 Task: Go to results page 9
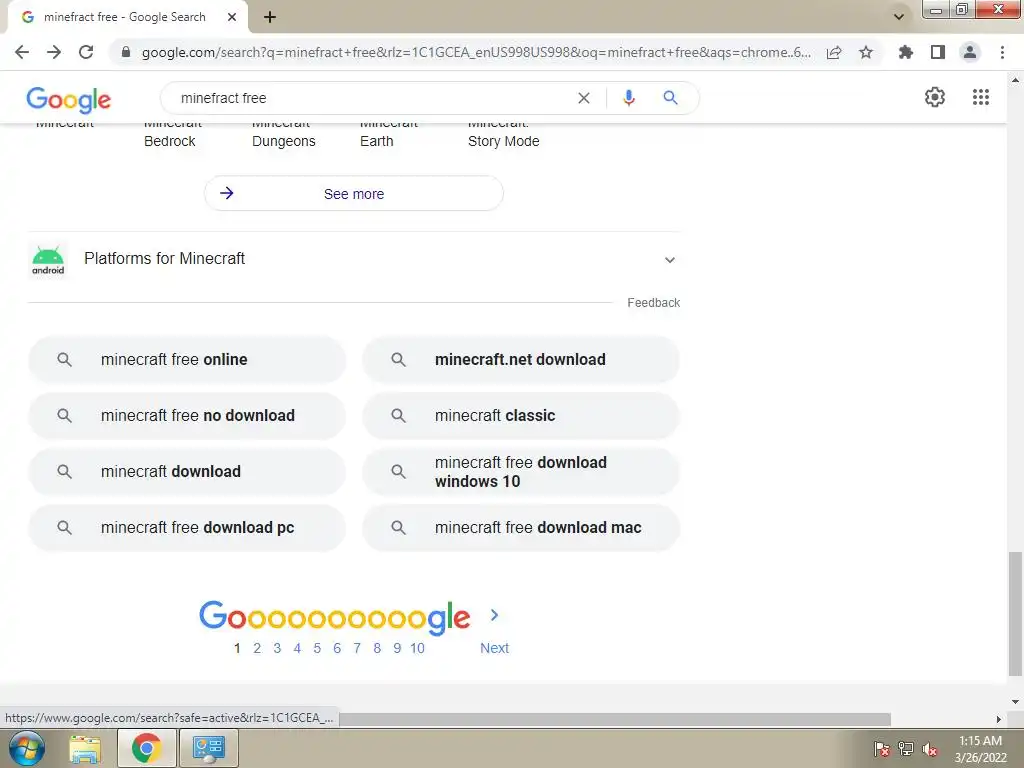(x=397, y=648)
